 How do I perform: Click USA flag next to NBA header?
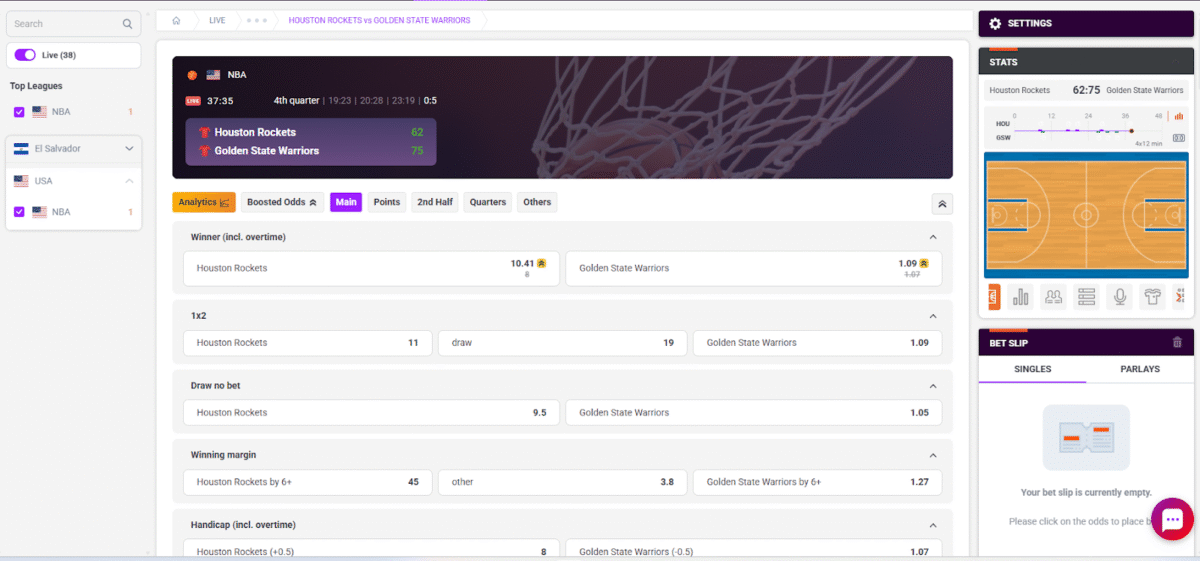click(x=213, y=75)
